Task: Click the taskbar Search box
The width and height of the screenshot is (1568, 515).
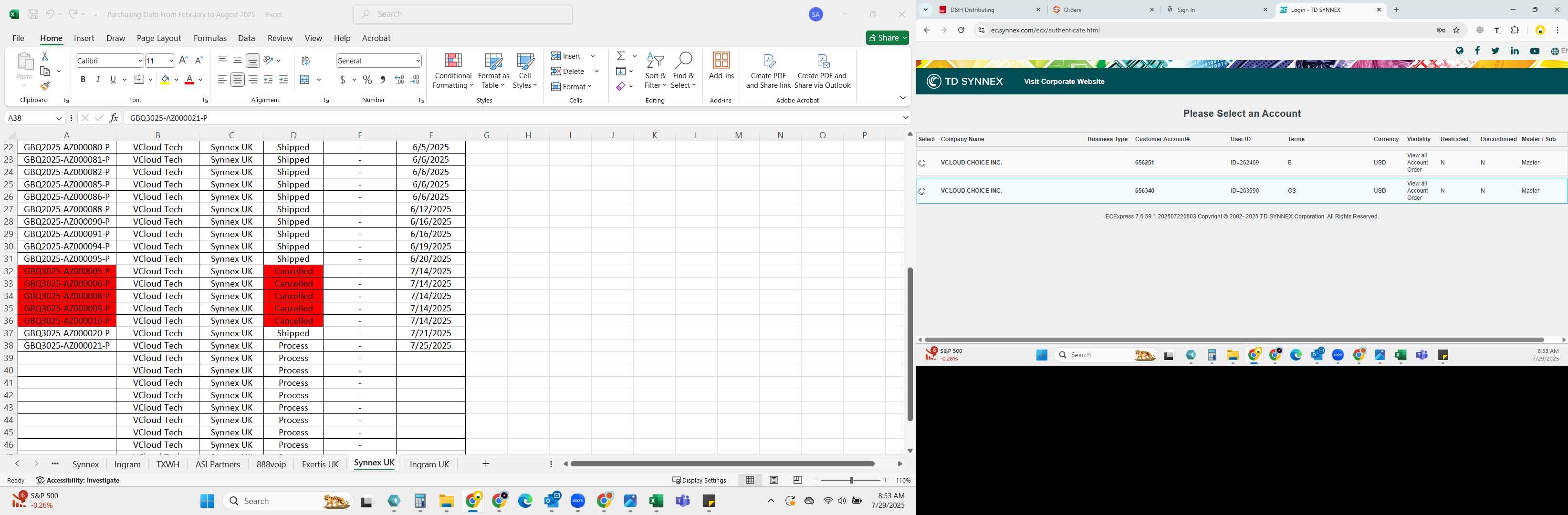Action: tap(288, 501)
